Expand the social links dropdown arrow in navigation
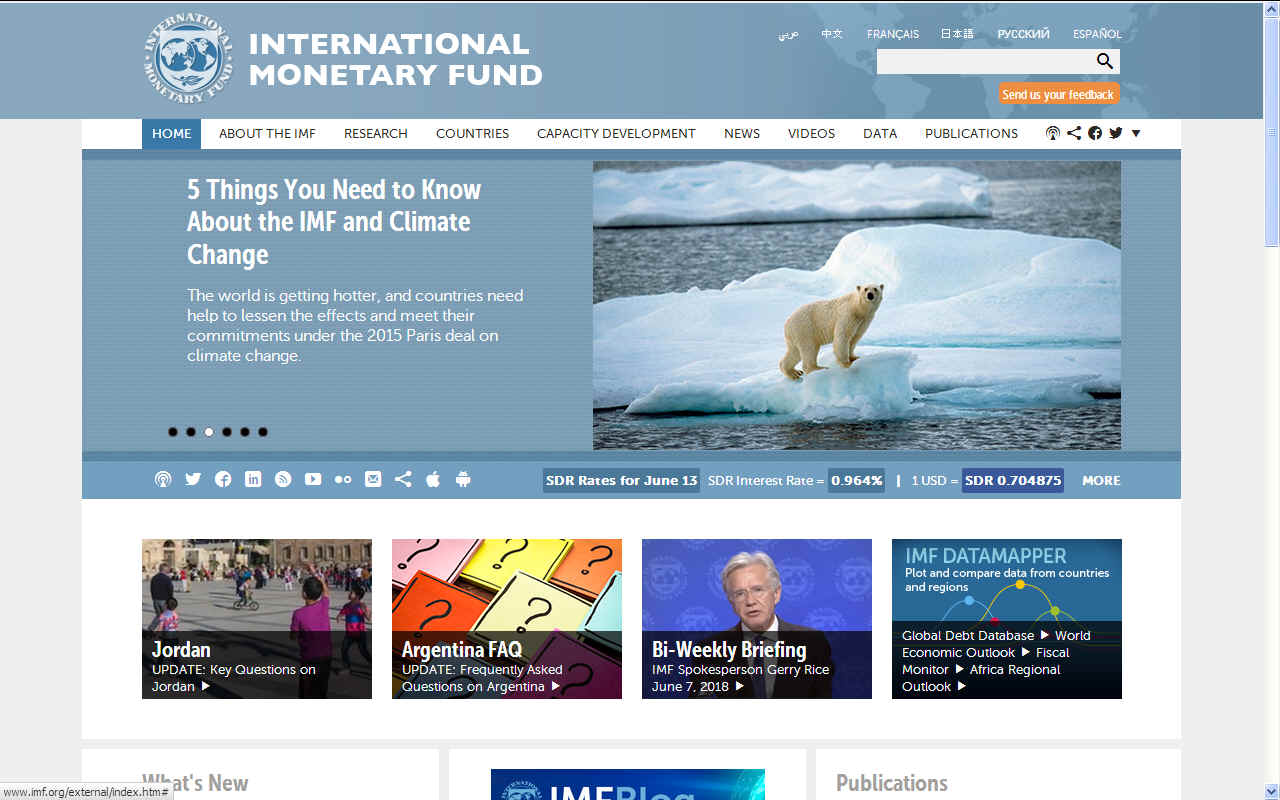 (x=1136, y=133)
